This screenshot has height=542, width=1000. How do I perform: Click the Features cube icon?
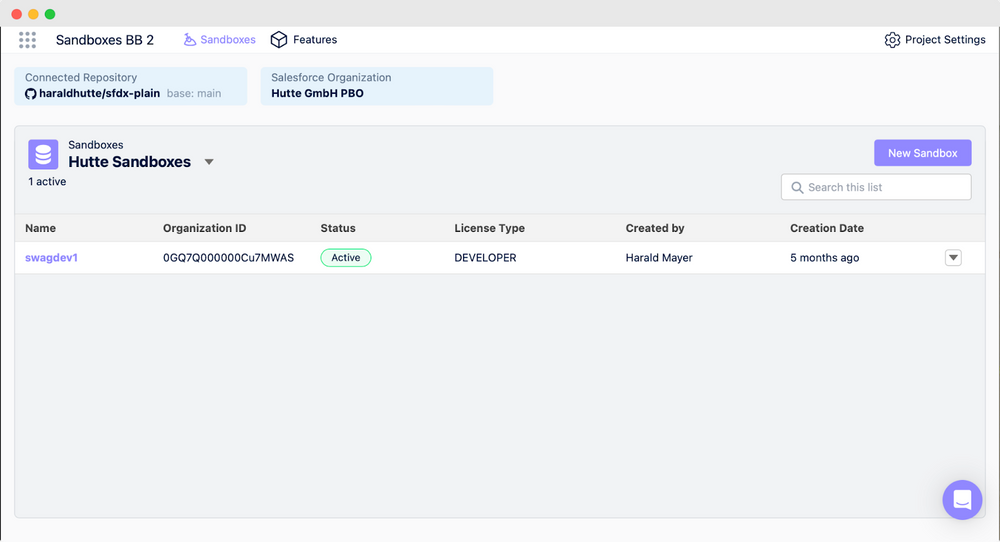tap(279, 40)
